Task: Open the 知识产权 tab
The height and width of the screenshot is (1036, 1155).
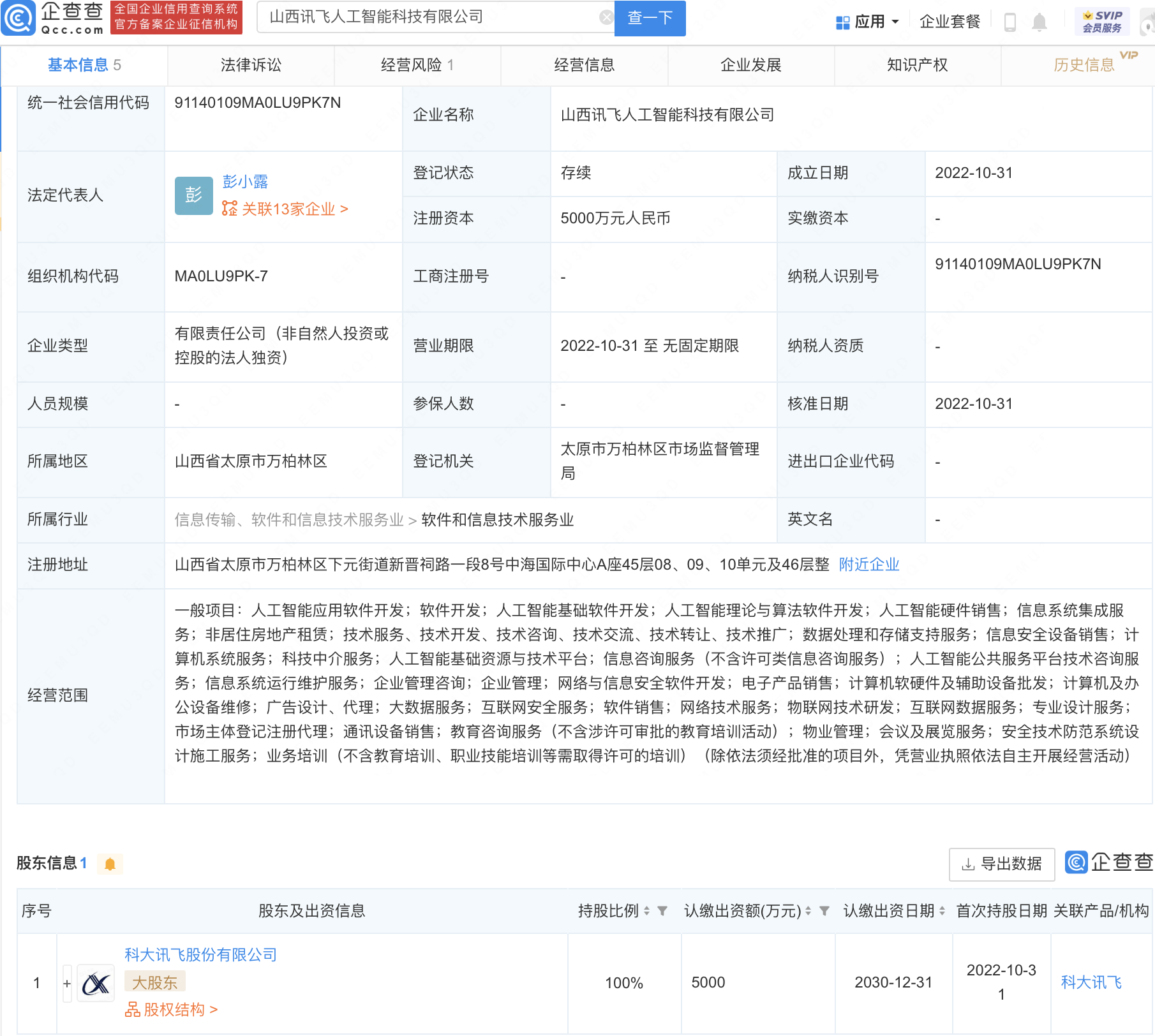Action: coord(916,64)
